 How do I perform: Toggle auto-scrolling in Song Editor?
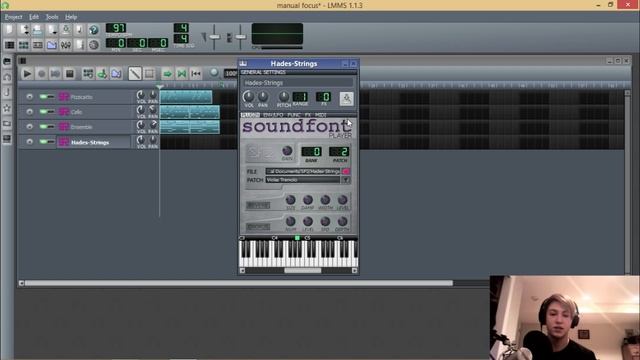(167, 74)
